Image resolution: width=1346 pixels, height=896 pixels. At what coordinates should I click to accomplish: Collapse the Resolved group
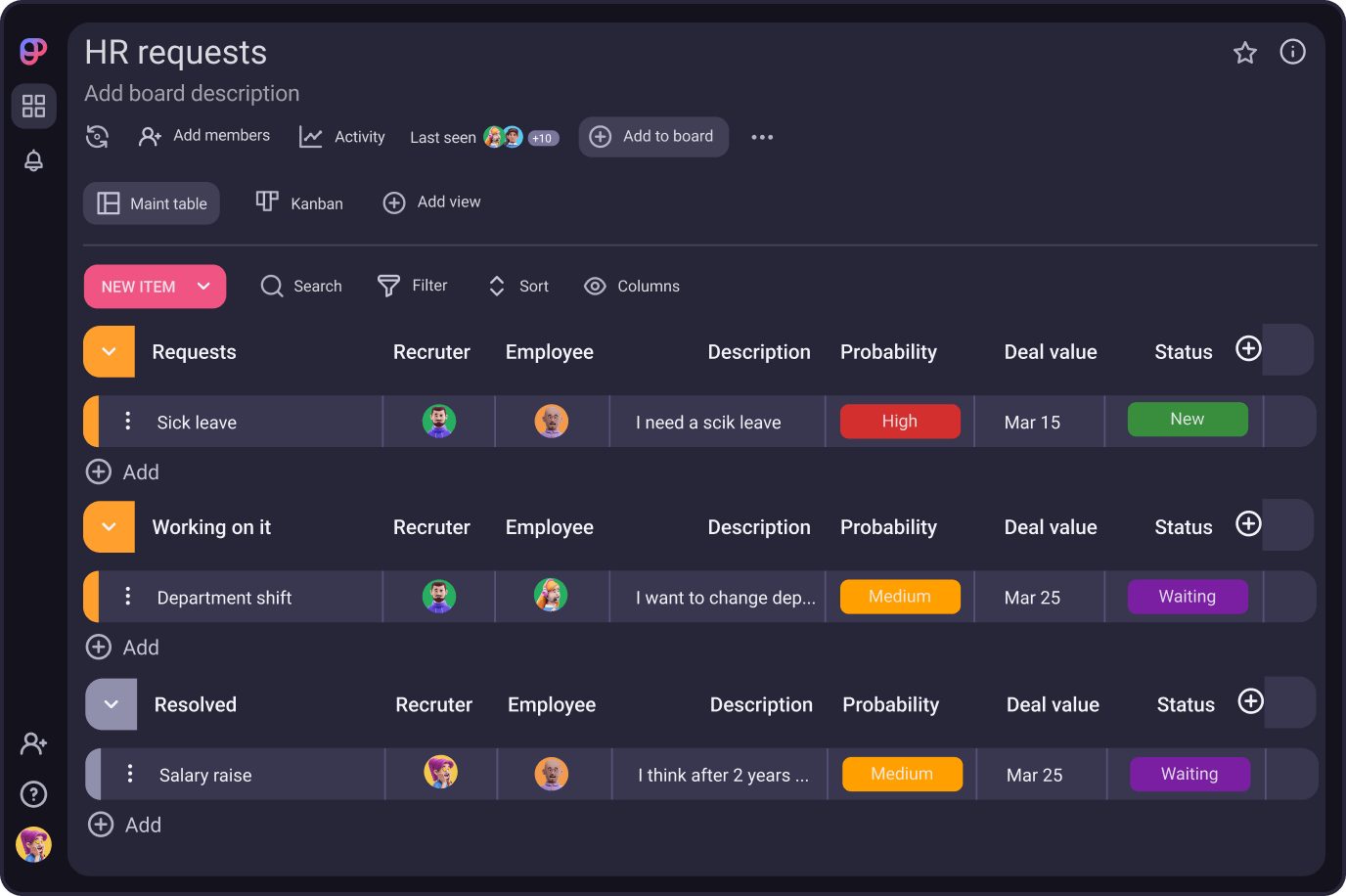tap(111, 703)
